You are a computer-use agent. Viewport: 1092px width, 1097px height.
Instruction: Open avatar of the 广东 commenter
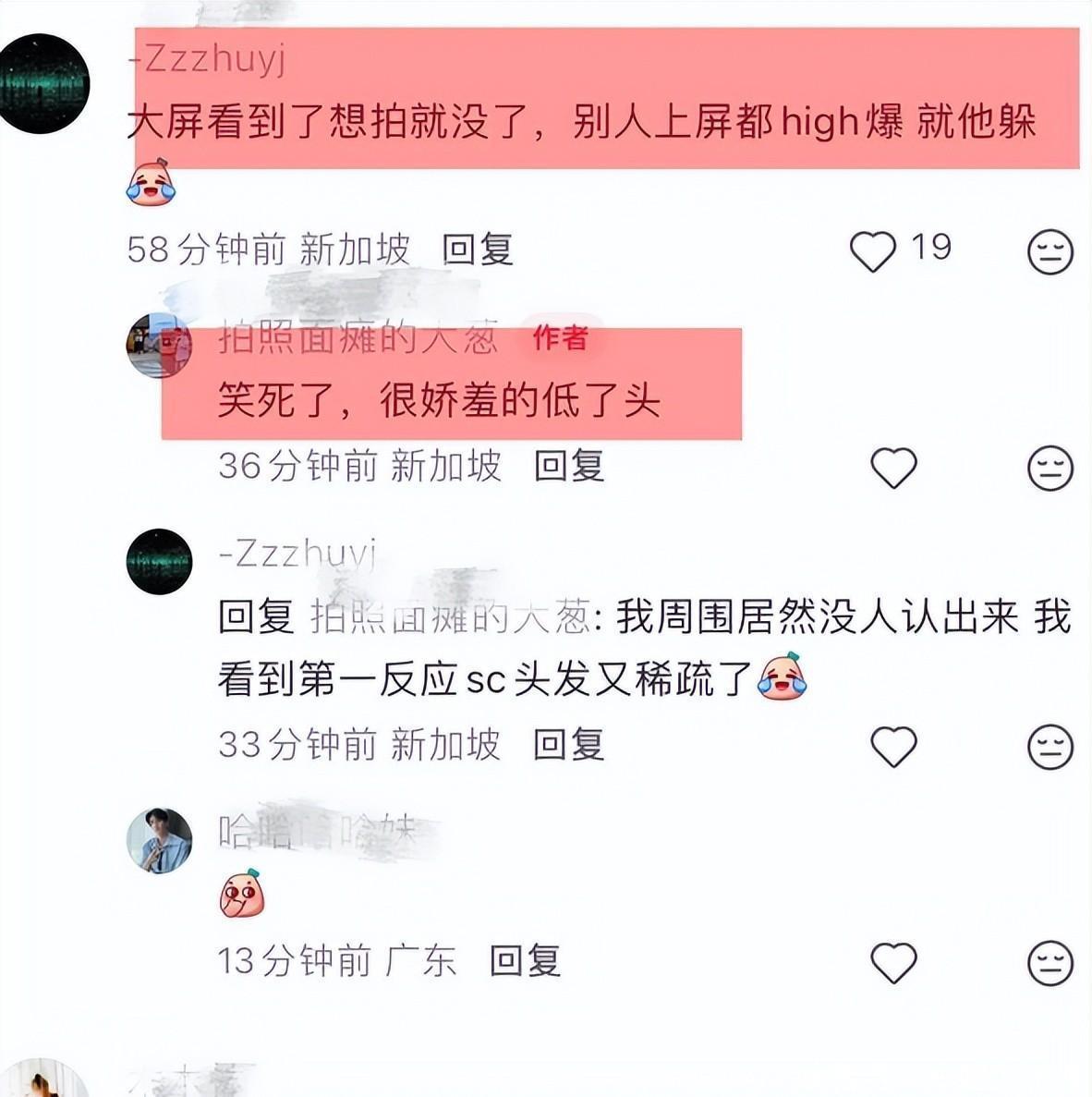click(x=159, y=841)
